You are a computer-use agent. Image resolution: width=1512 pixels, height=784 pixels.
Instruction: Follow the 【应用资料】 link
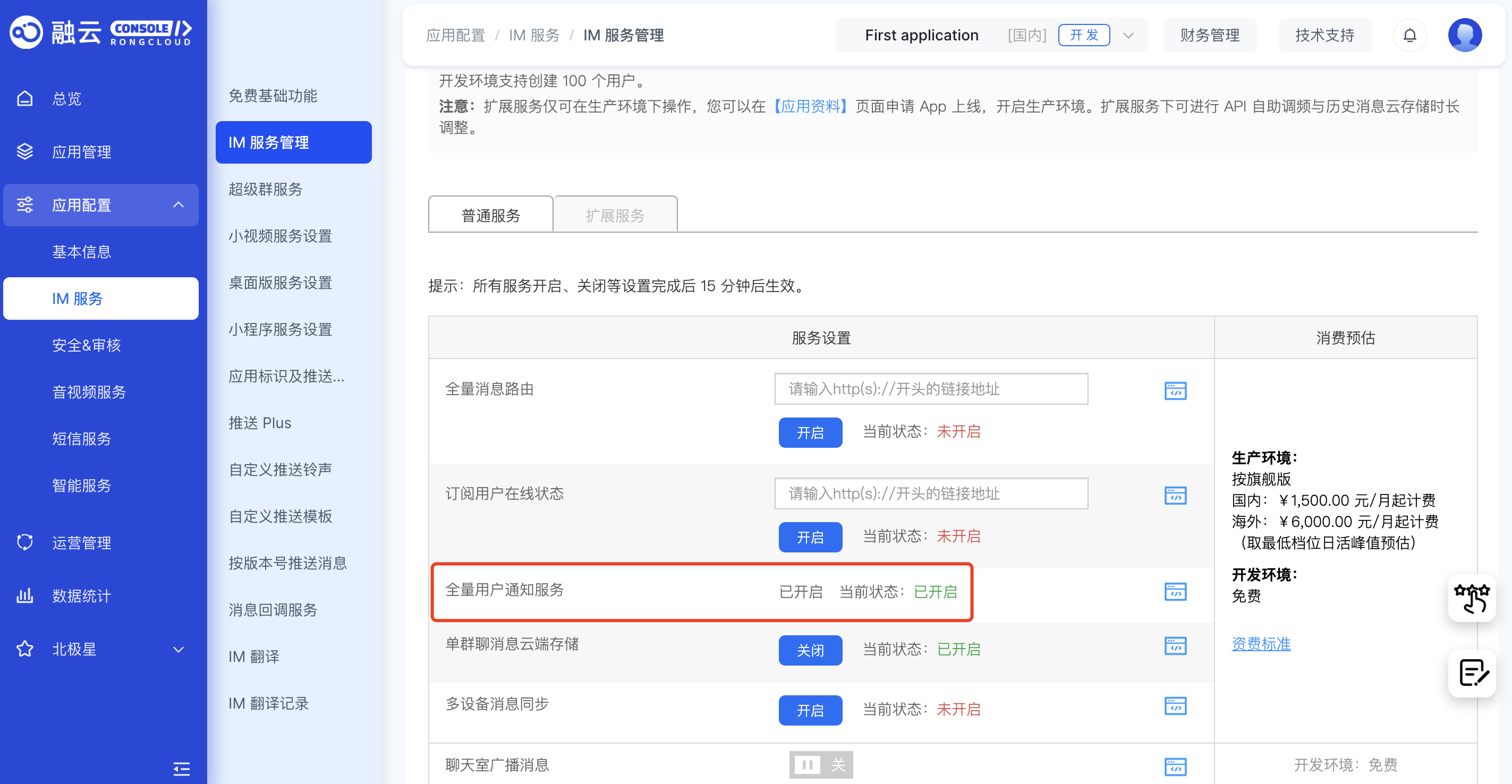pos(810,106)
